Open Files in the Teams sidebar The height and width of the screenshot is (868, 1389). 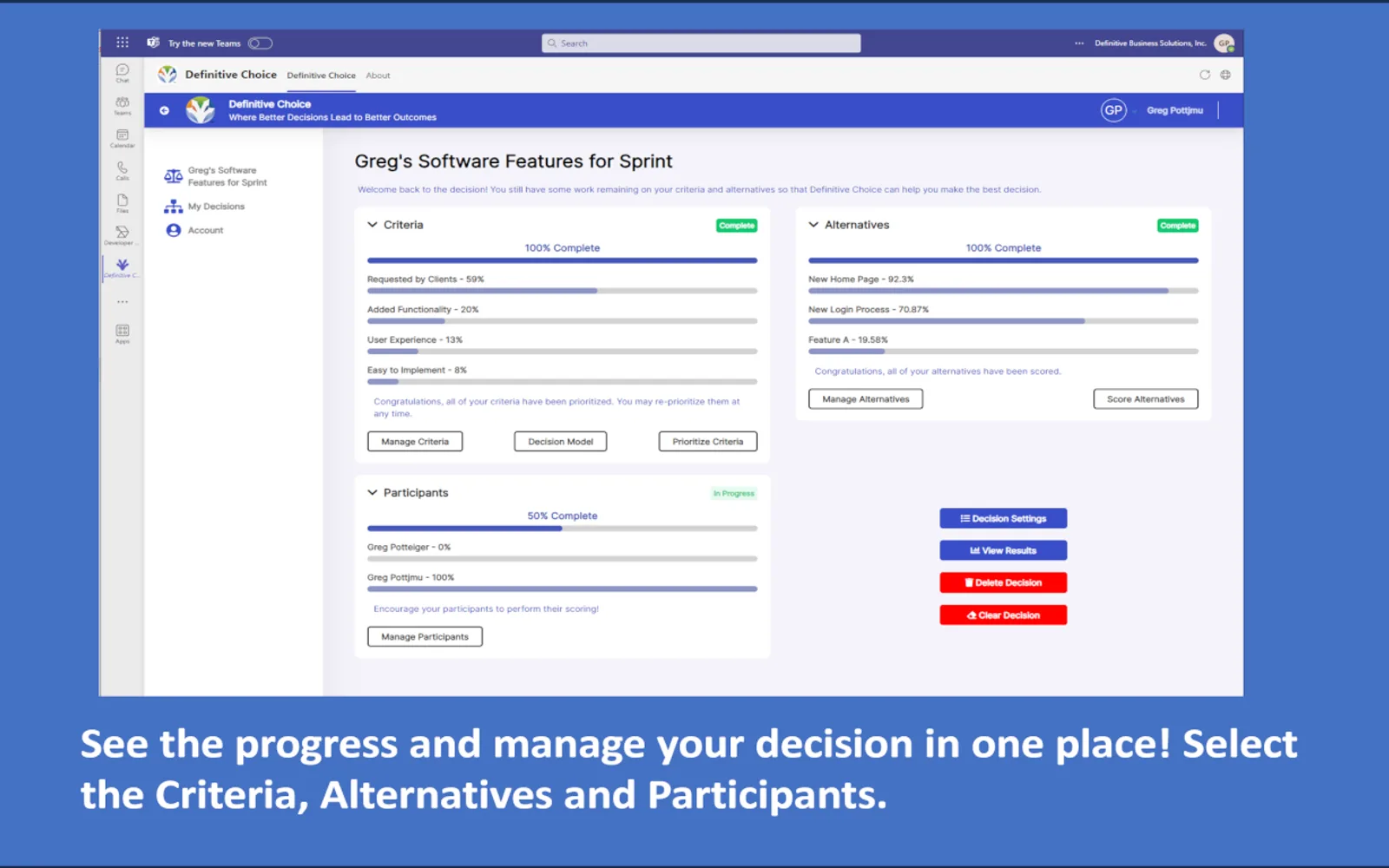[122, 203]
